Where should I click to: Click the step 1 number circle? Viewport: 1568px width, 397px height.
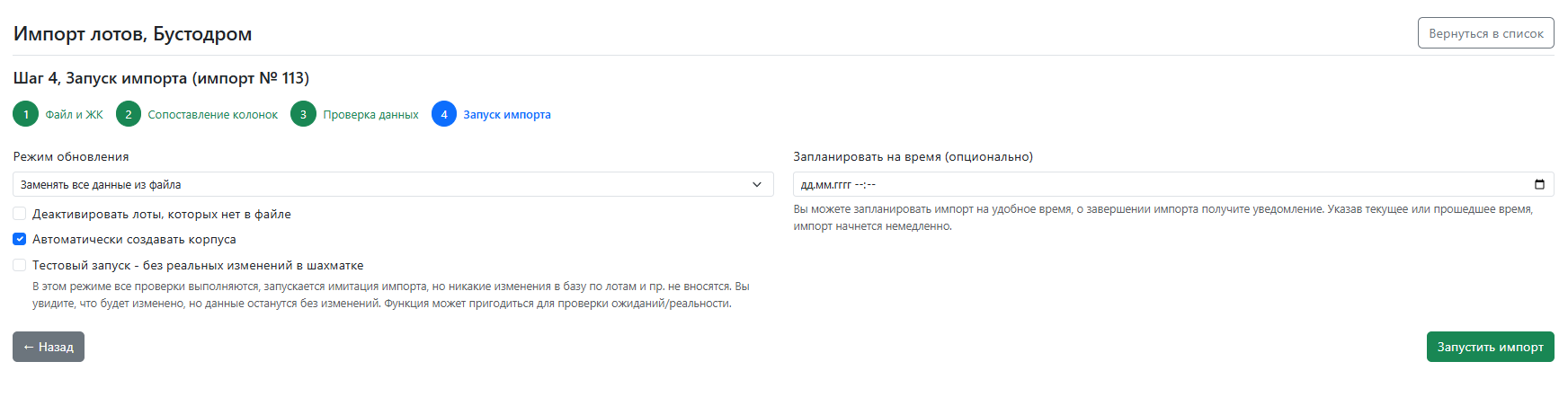26,114
